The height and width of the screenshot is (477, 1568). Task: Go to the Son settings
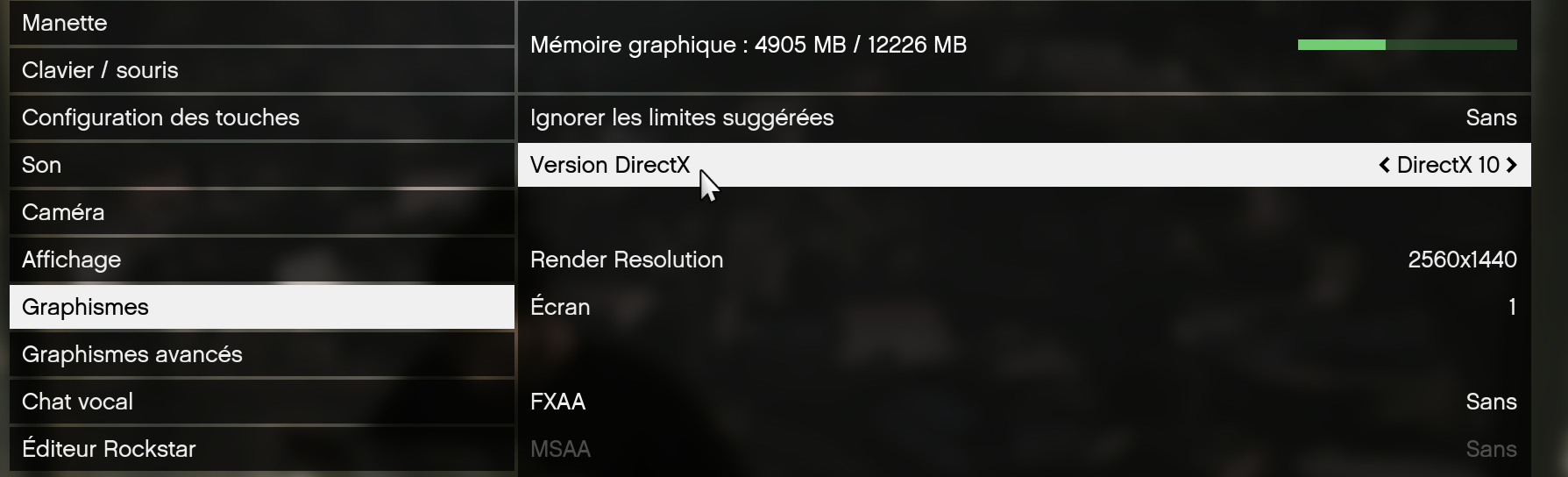point(261,165)
